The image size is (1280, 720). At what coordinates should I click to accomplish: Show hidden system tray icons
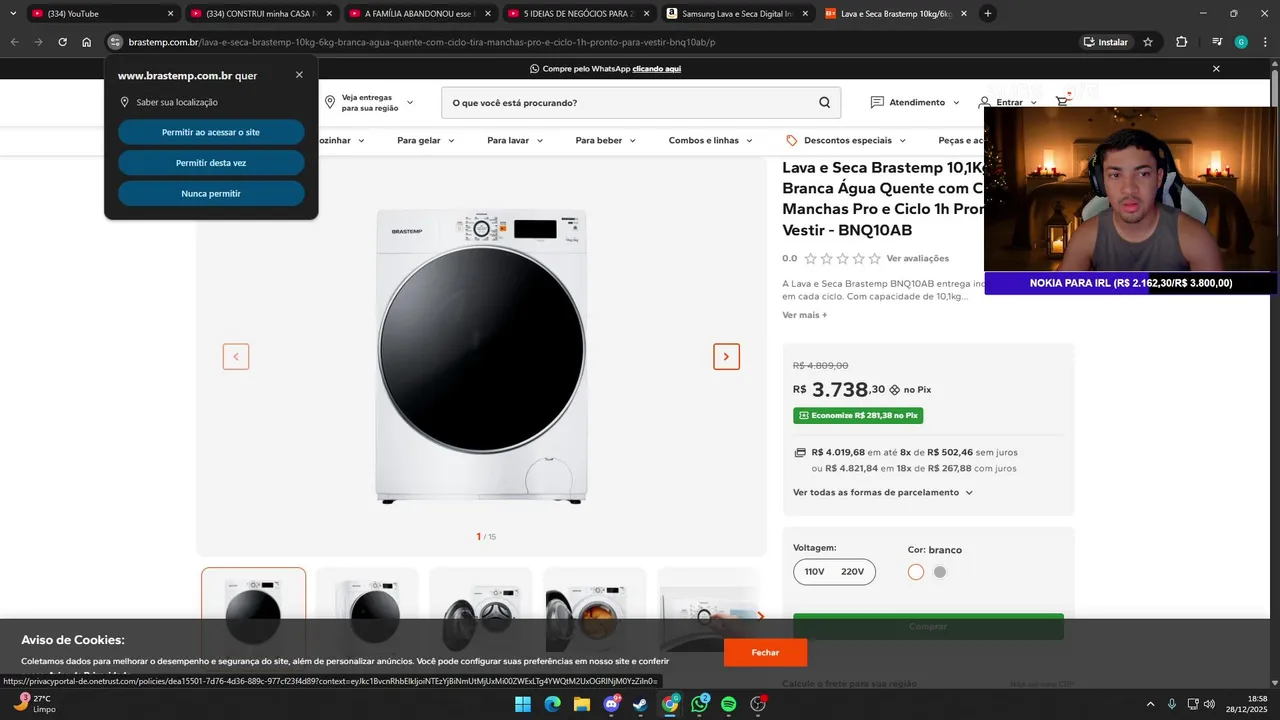1151,704
